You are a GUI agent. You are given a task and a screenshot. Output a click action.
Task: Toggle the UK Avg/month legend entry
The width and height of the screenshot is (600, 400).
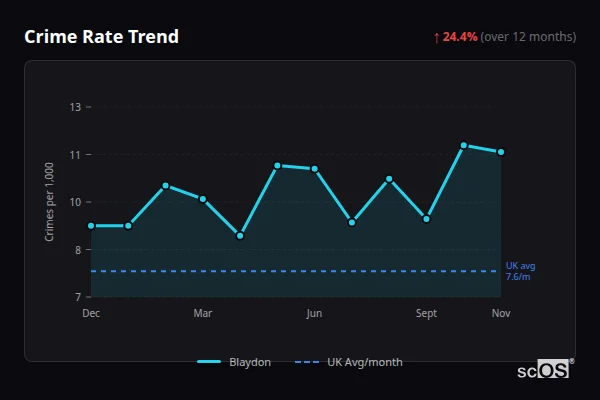[x=349, y=362]
